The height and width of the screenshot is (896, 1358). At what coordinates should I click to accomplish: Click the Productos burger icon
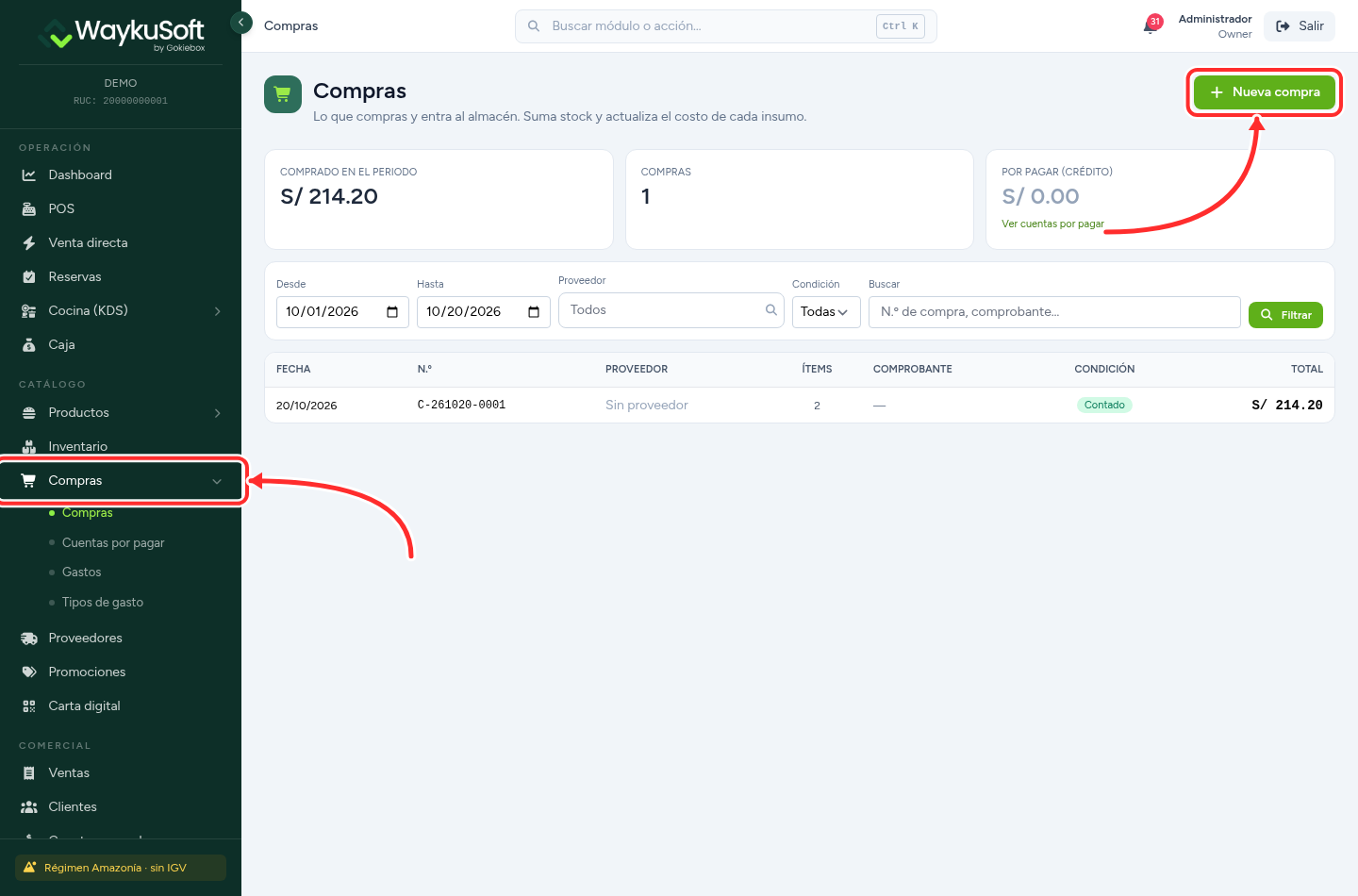tap(29, 413)
